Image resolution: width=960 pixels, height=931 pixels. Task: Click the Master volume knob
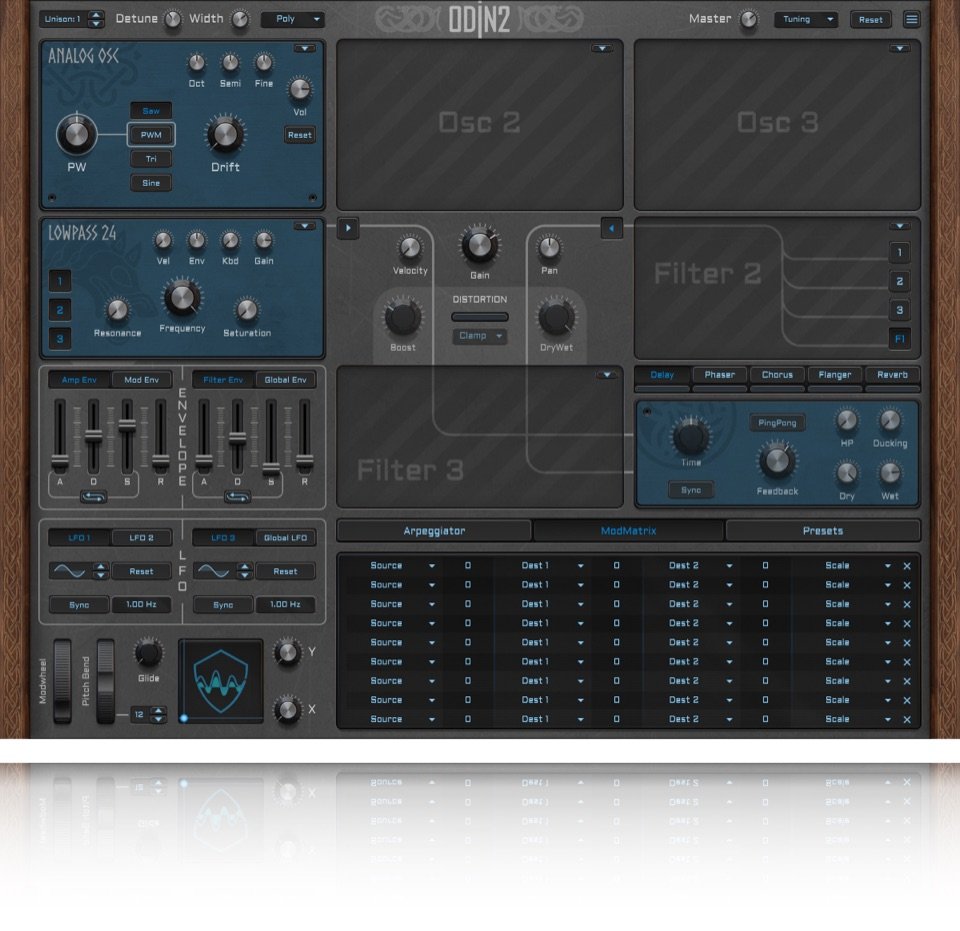click(x=748, y=20)
